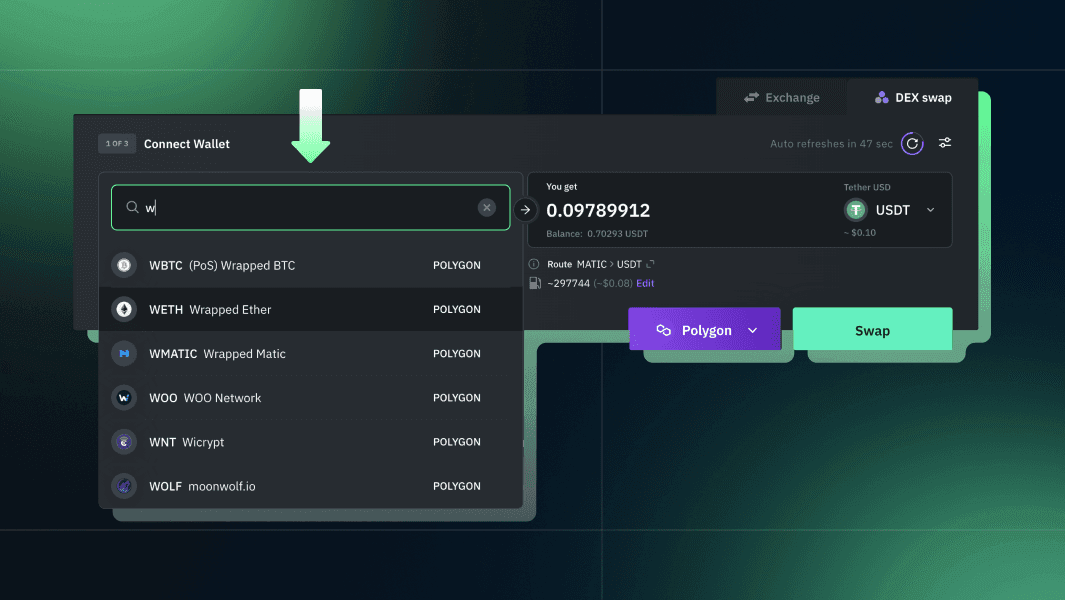Click the POLYGON label on WOLF row
The height and width of the screenshot is (600, 1065).
click(x=456, y=486)
